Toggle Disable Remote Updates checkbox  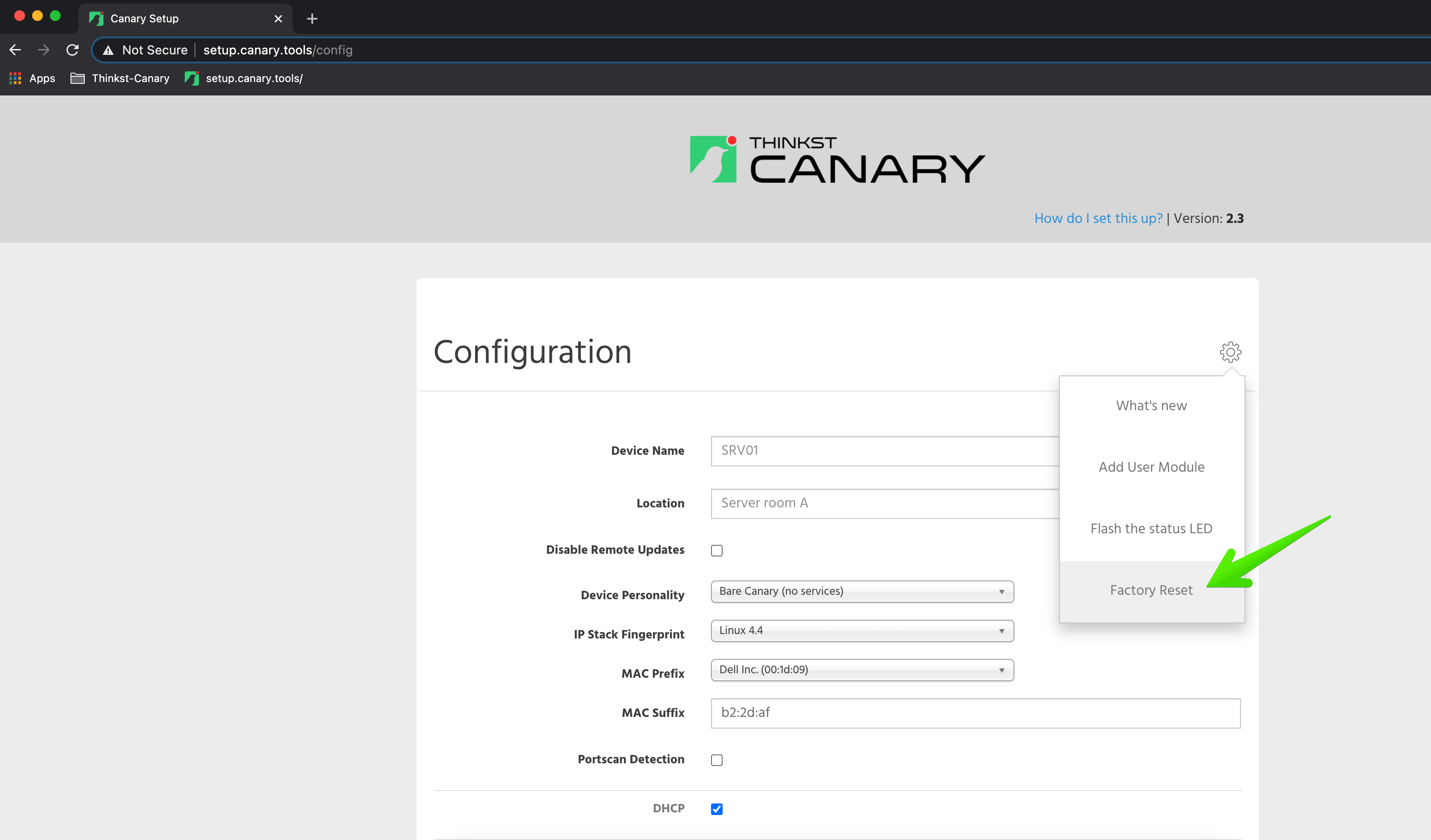pos(717,551)
